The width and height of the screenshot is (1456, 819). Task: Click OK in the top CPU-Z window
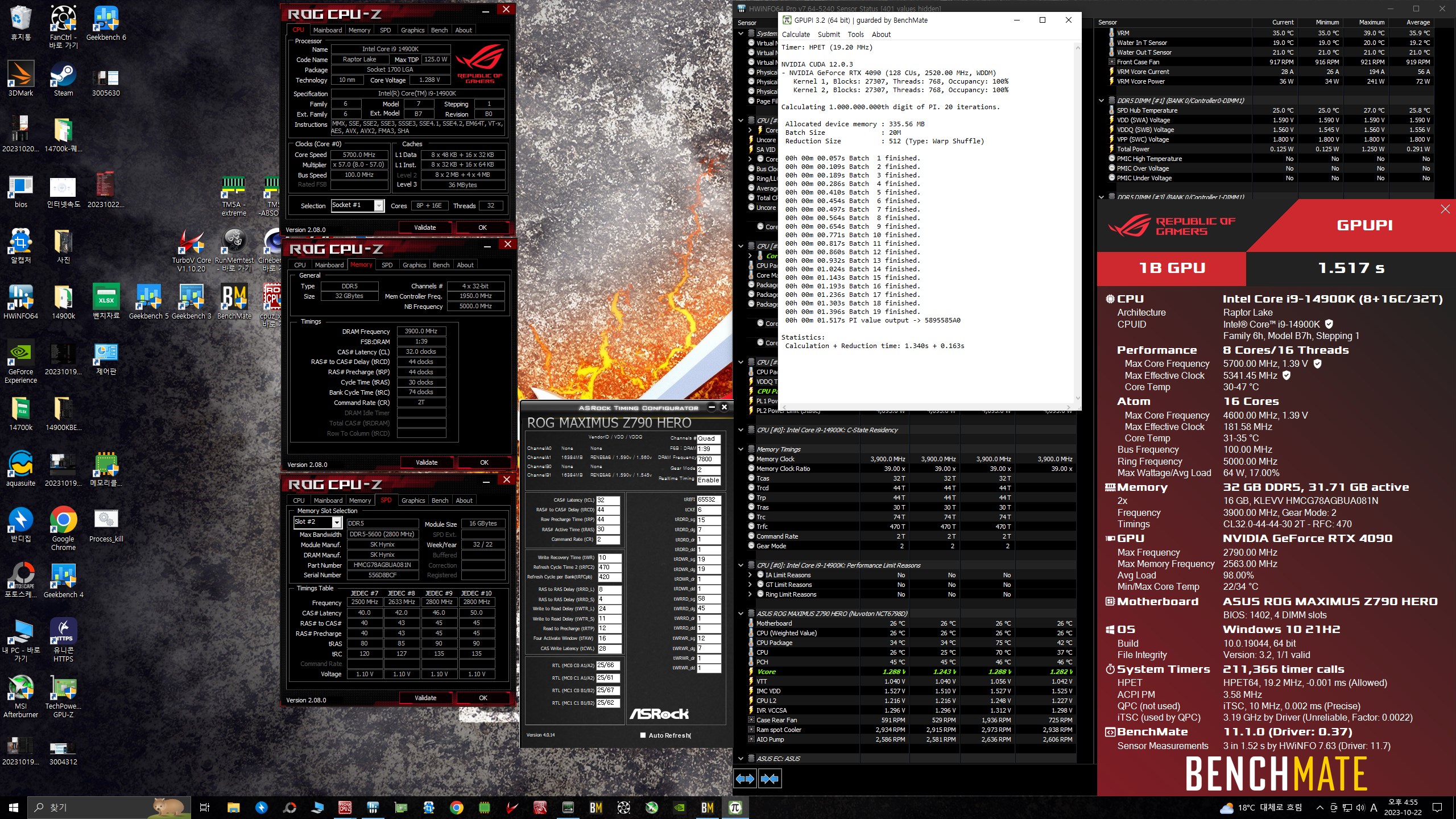click(482, 227)
